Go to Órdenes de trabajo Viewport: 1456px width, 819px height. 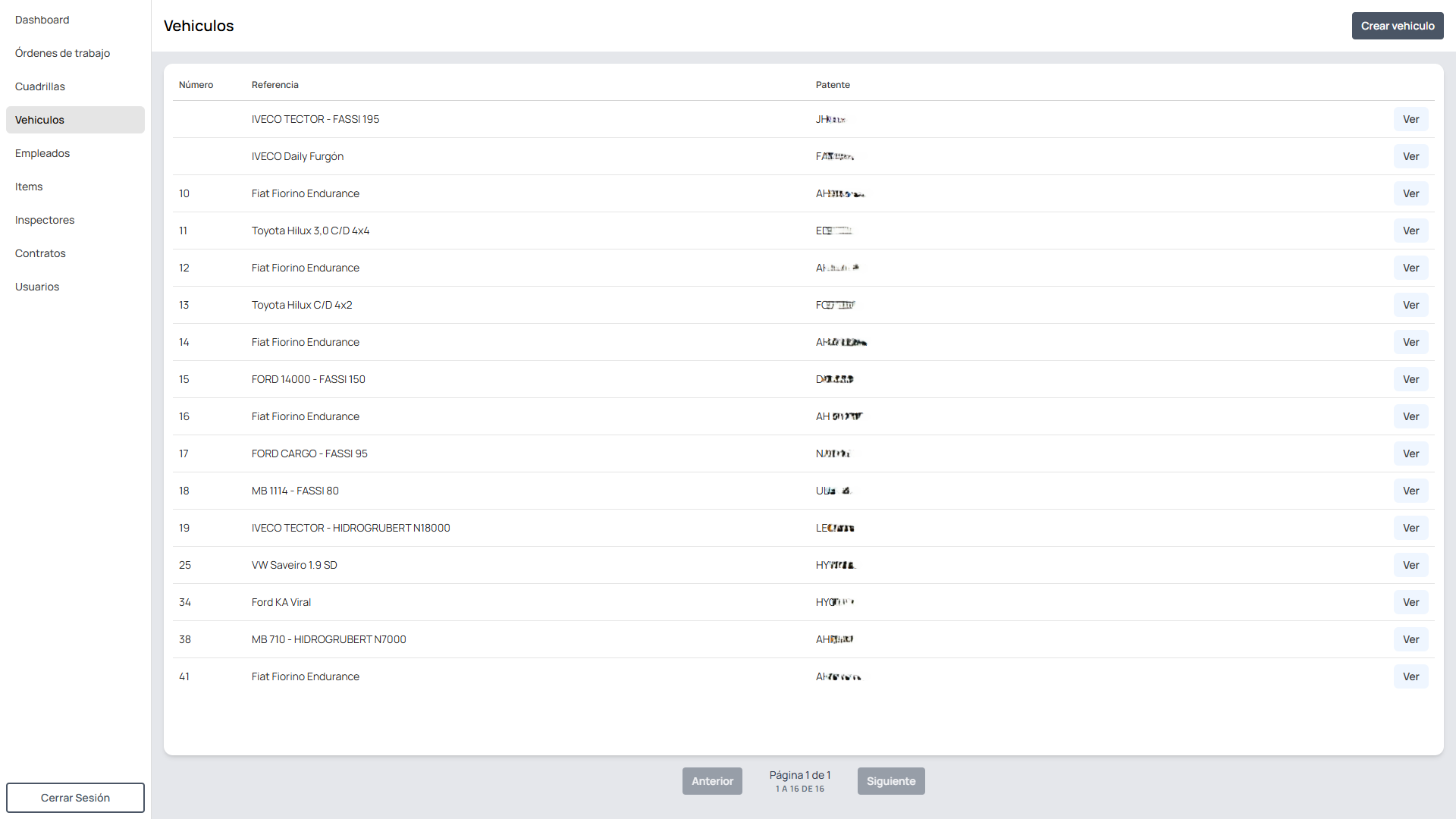click(75, 53)
